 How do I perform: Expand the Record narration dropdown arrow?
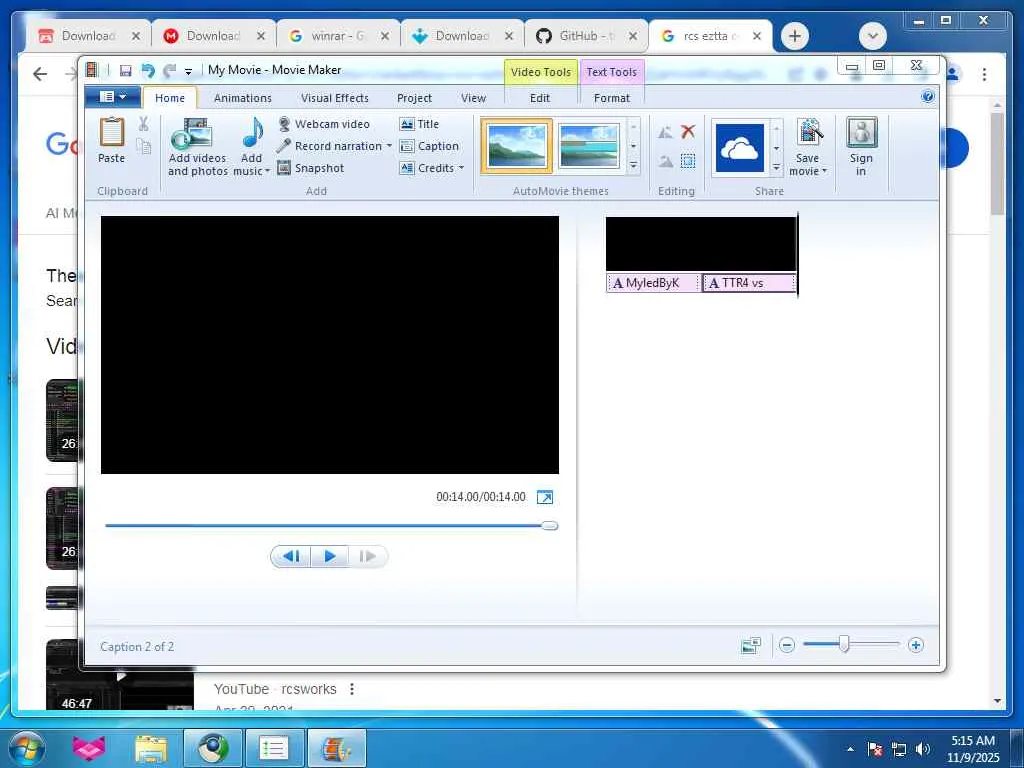[x=389, y=146]
